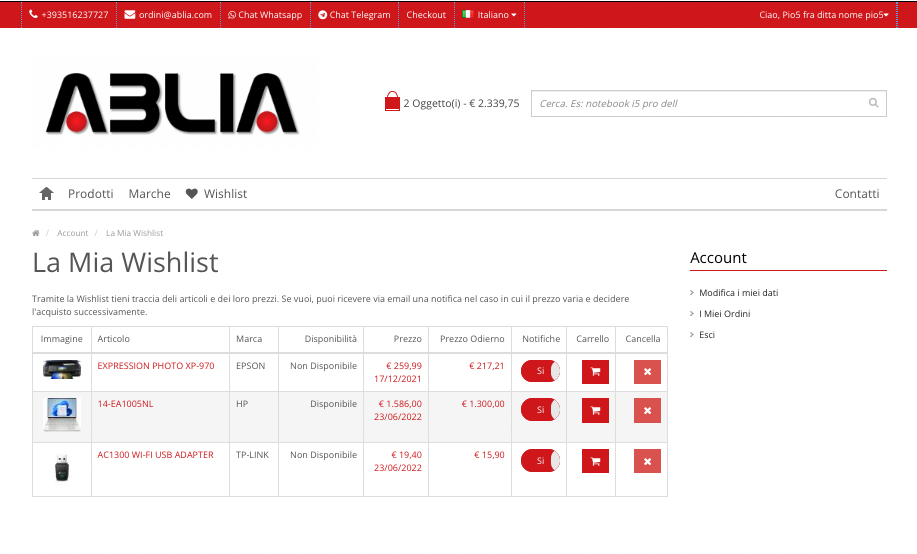Delete EXPRESSION PHOTO XP-970 from wishlist

coord(647,371)
